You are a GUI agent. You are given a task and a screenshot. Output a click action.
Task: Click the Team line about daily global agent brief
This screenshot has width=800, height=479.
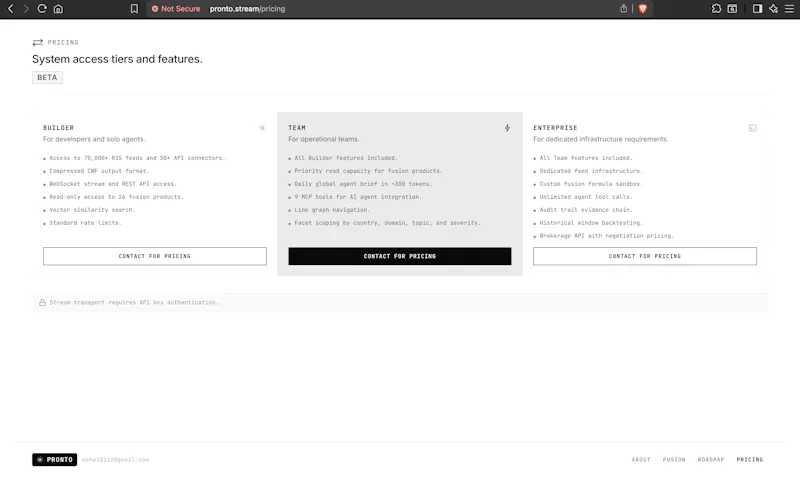363,184
